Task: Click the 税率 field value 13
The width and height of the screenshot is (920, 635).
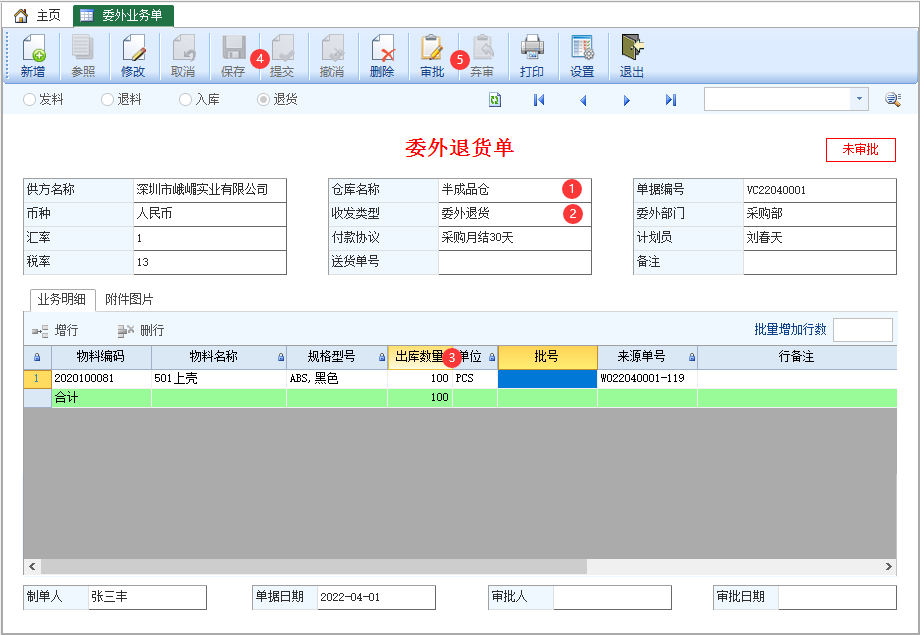Action: click(210, 262)
